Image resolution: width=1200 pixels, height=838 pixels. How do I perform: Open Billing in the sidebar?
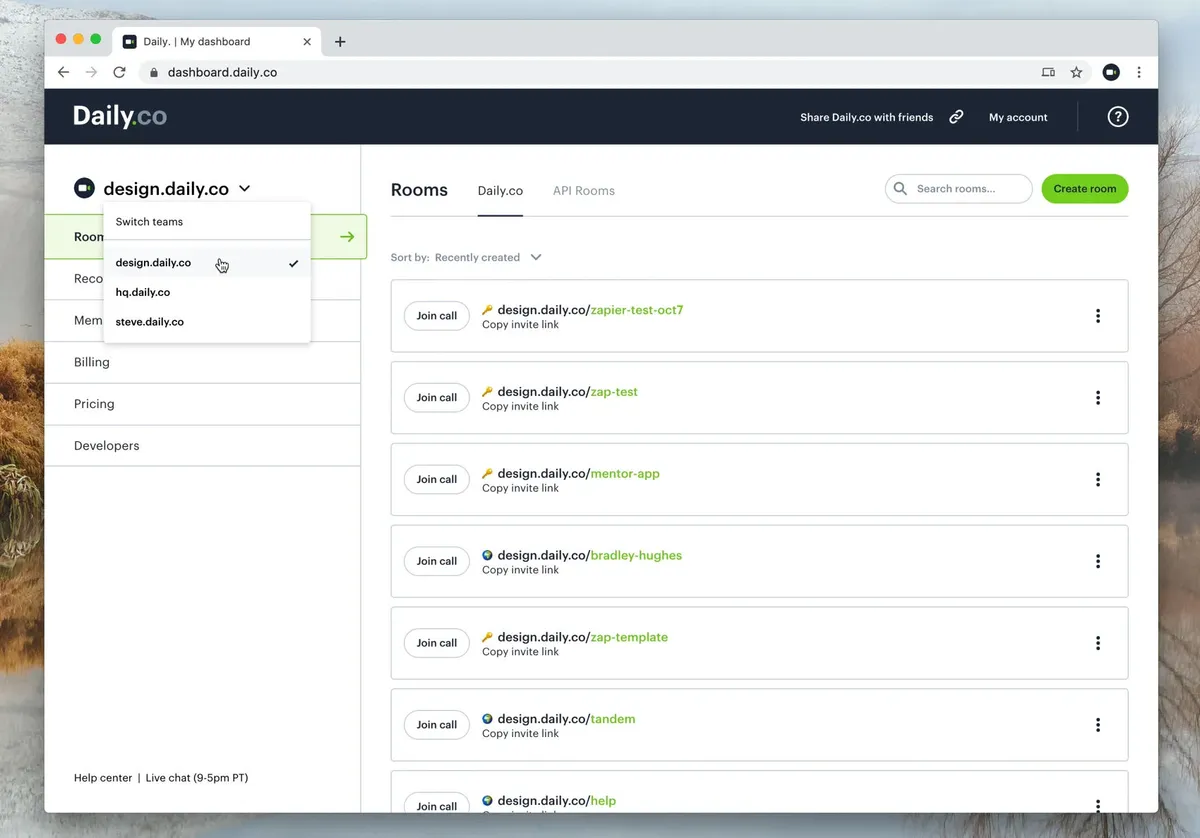click(x=202, y=362)
